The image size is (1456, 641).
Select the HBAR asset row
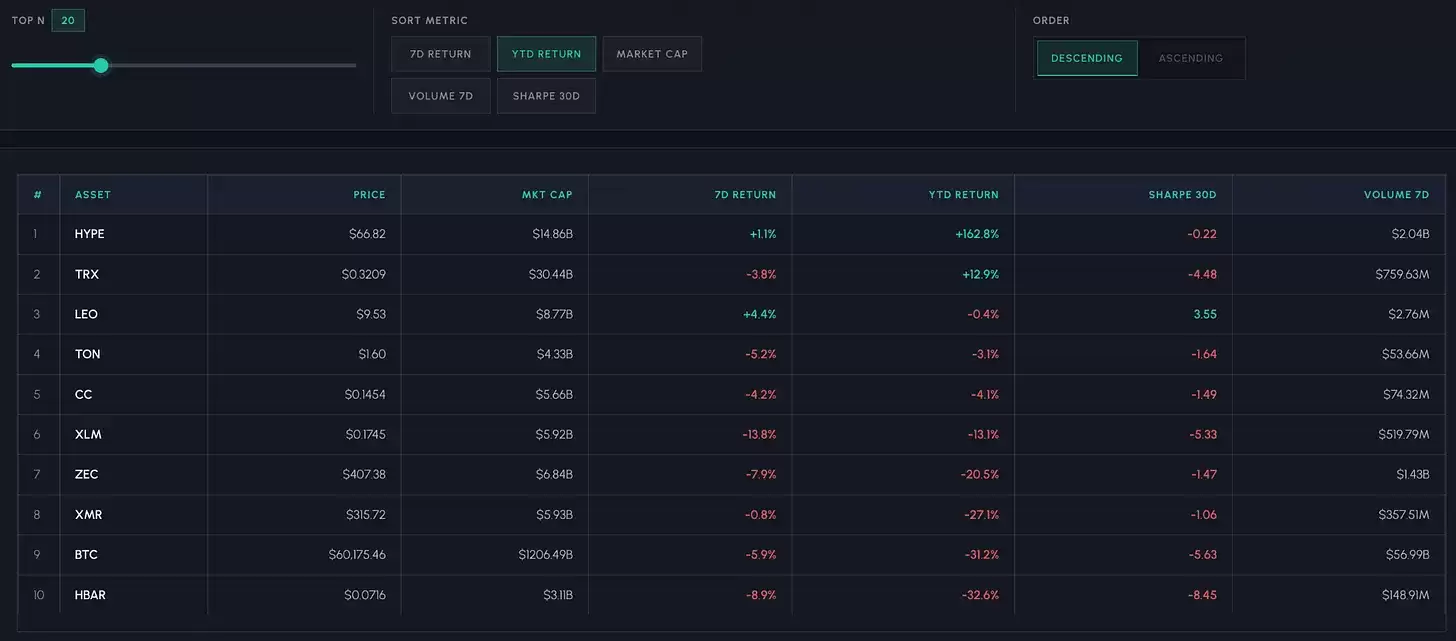[x=732, y=595]
